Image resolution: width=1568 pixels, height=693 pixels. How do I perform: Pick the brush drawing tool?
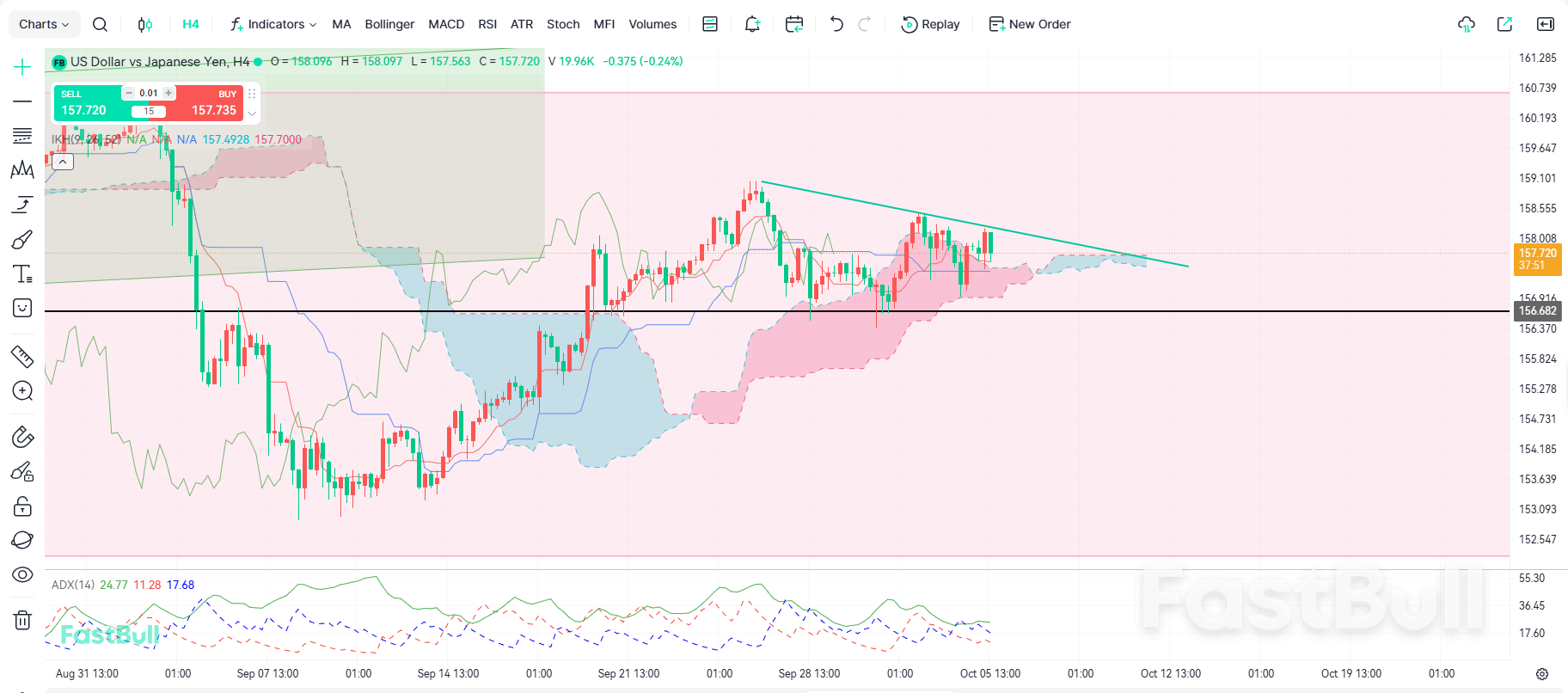click(22, 239)
